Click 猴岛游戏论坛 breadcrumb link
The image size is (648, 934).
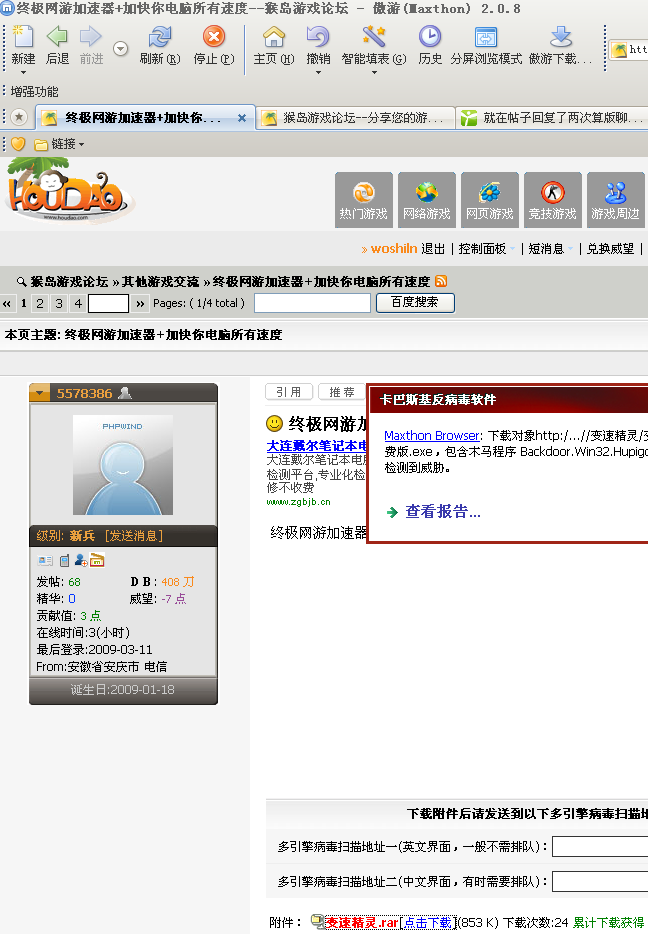[x=69, y=281]
